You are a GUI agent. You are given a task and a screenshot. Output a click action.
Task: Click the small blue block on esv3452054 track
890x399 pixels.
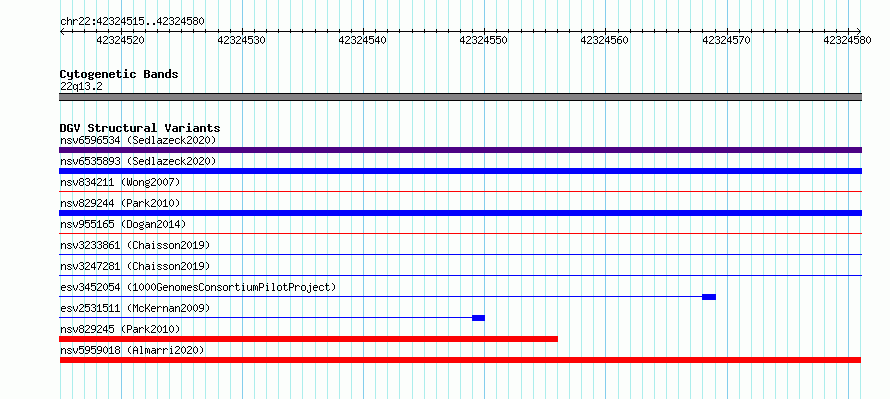click(709, 297)
